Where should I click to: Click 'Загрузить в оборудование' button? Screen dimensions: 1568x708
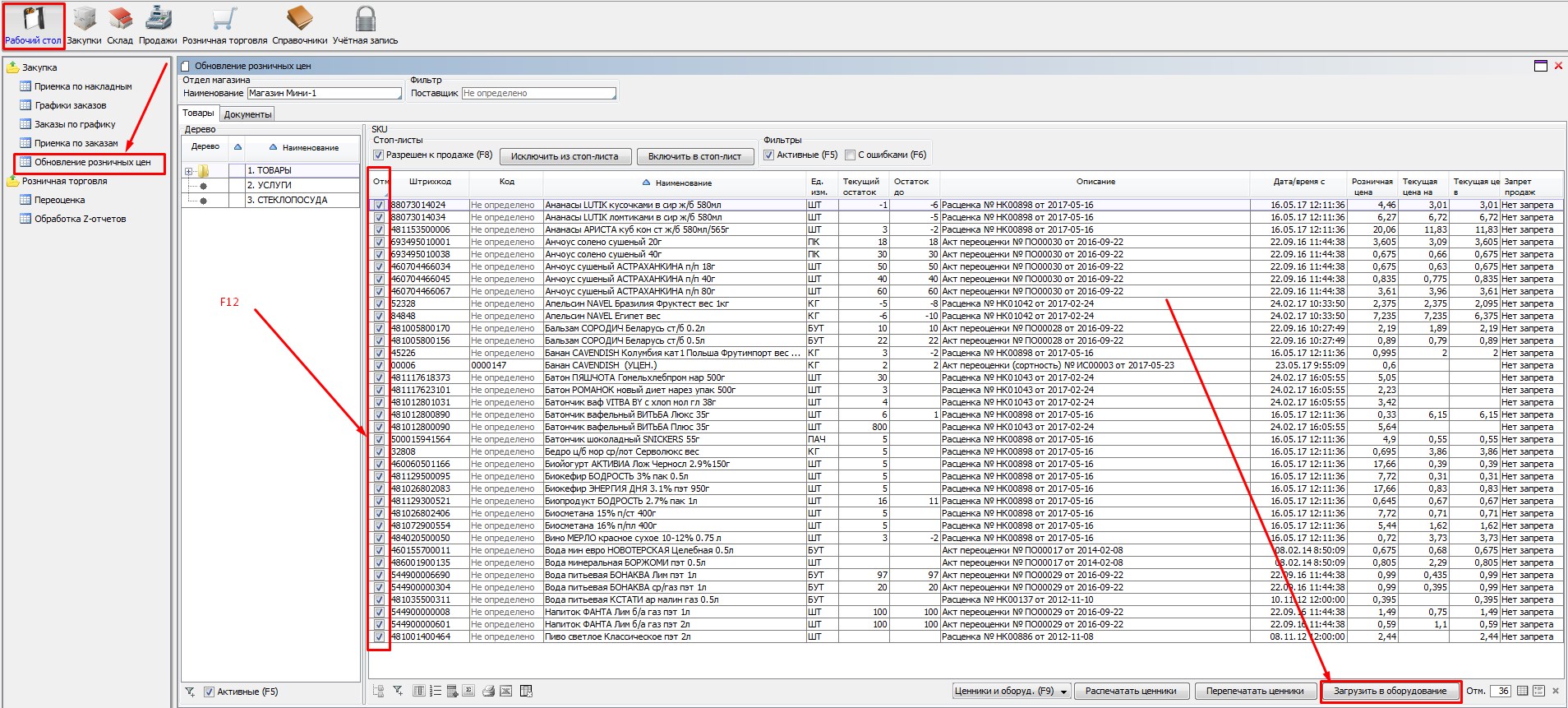pos(1390,692)
